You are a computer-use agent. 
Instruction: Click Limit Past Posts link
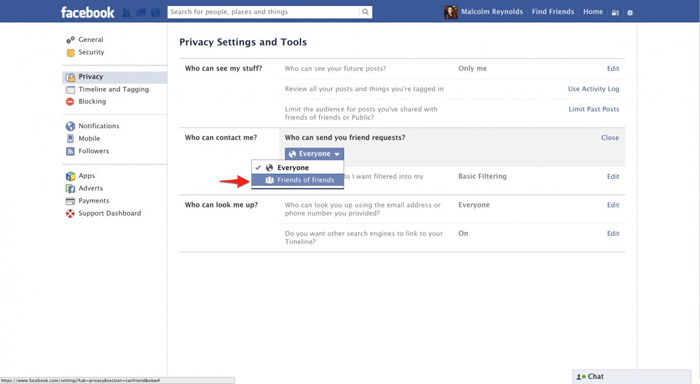(x=594, y=109)
